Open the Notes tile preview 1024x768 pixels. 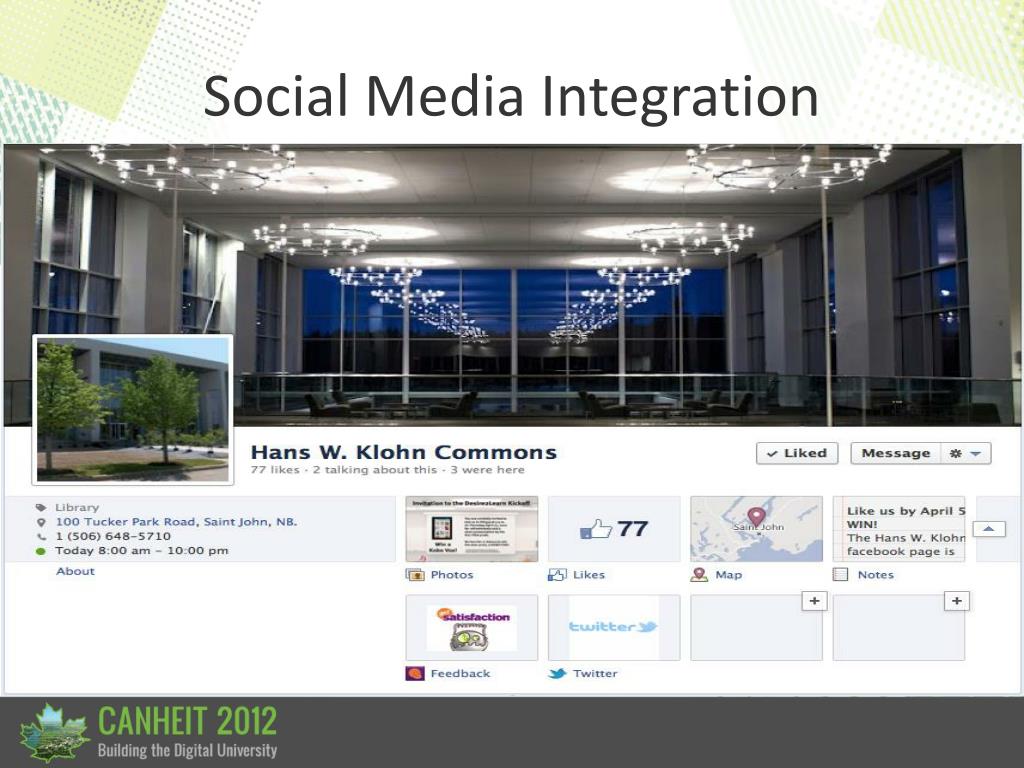(x=899, y=529)
